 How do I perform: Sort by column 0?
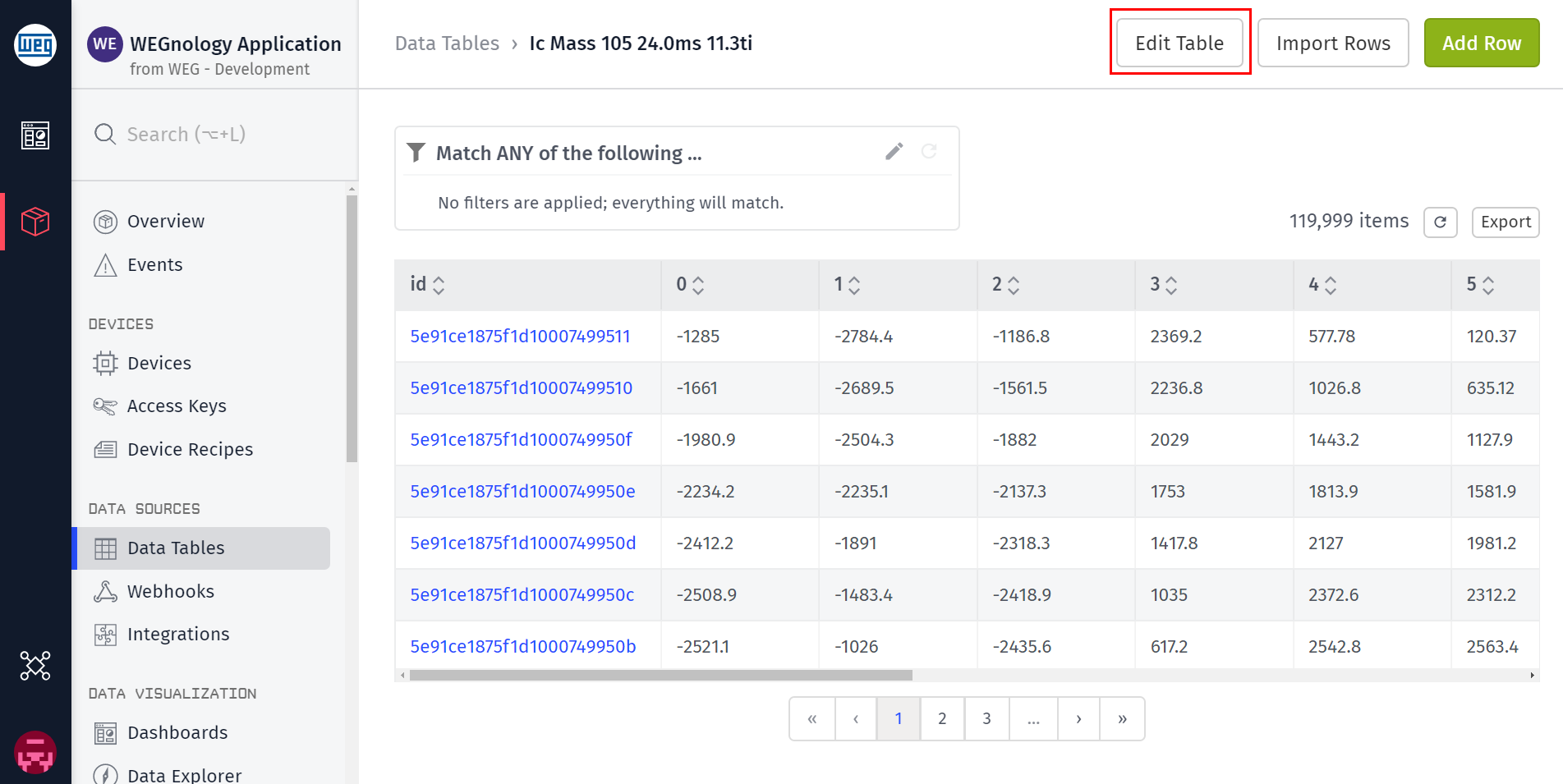(x=698, y=285)
